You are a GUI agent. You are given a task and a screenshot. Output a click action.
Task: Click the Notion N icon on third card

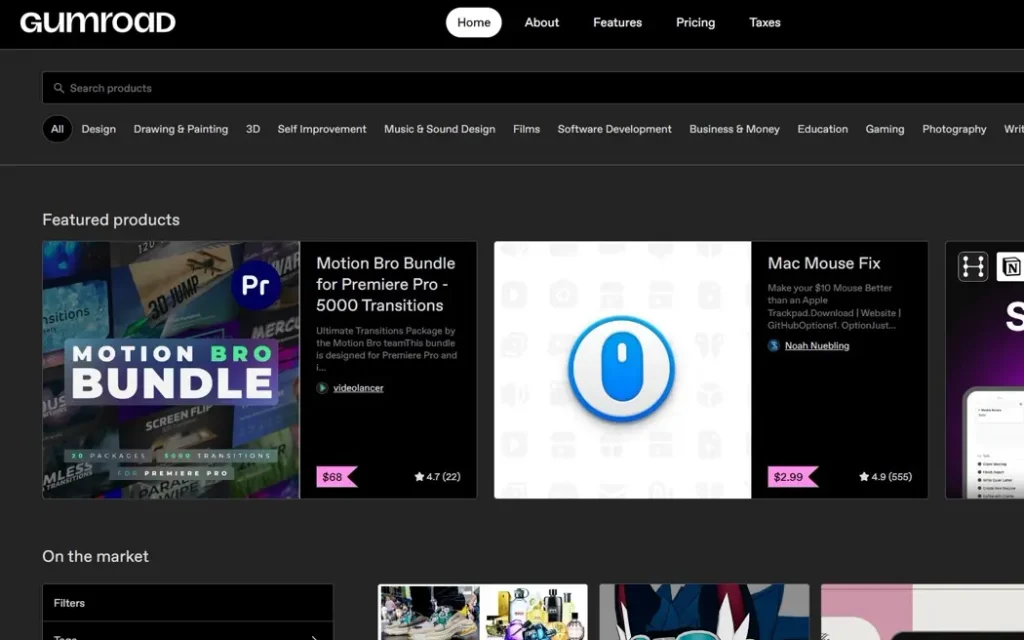tap(1010, 266)
